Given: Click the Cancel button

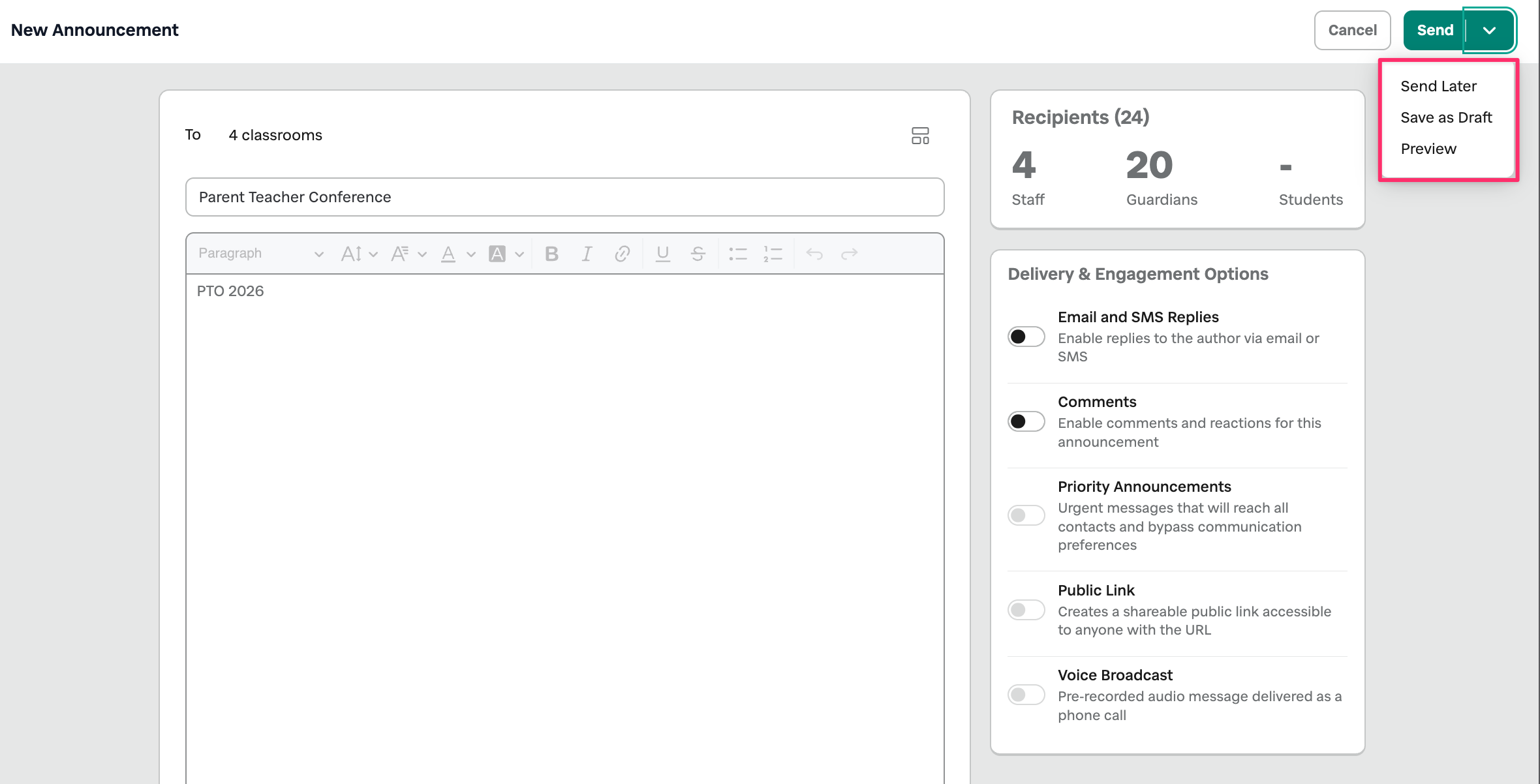Looking at the screenshot, I should click(1352, 30).
